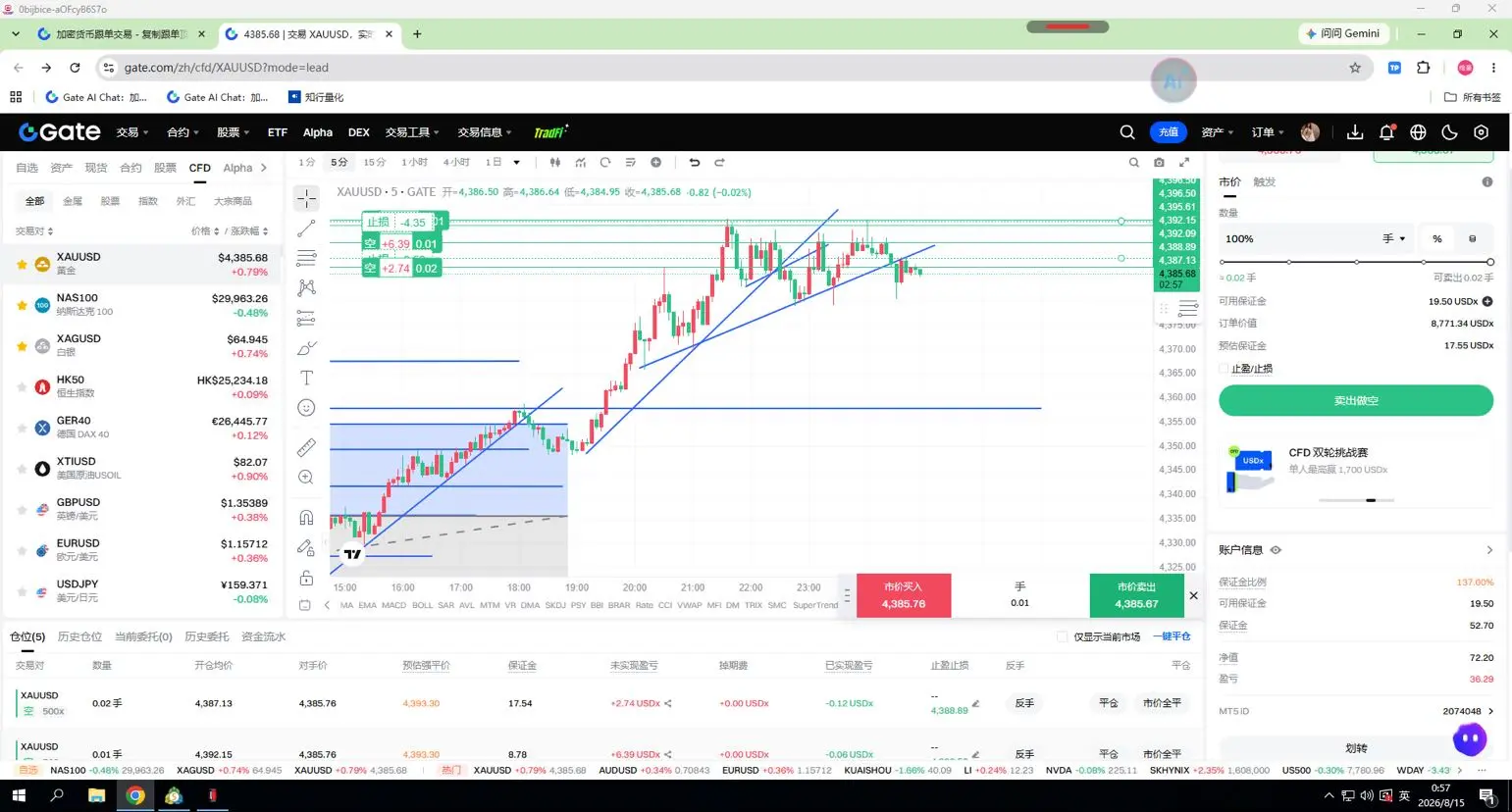This screenshot has height=812, width=1512.
Task: Favorite HK50 with its star
Action: [x=22, y=387]
